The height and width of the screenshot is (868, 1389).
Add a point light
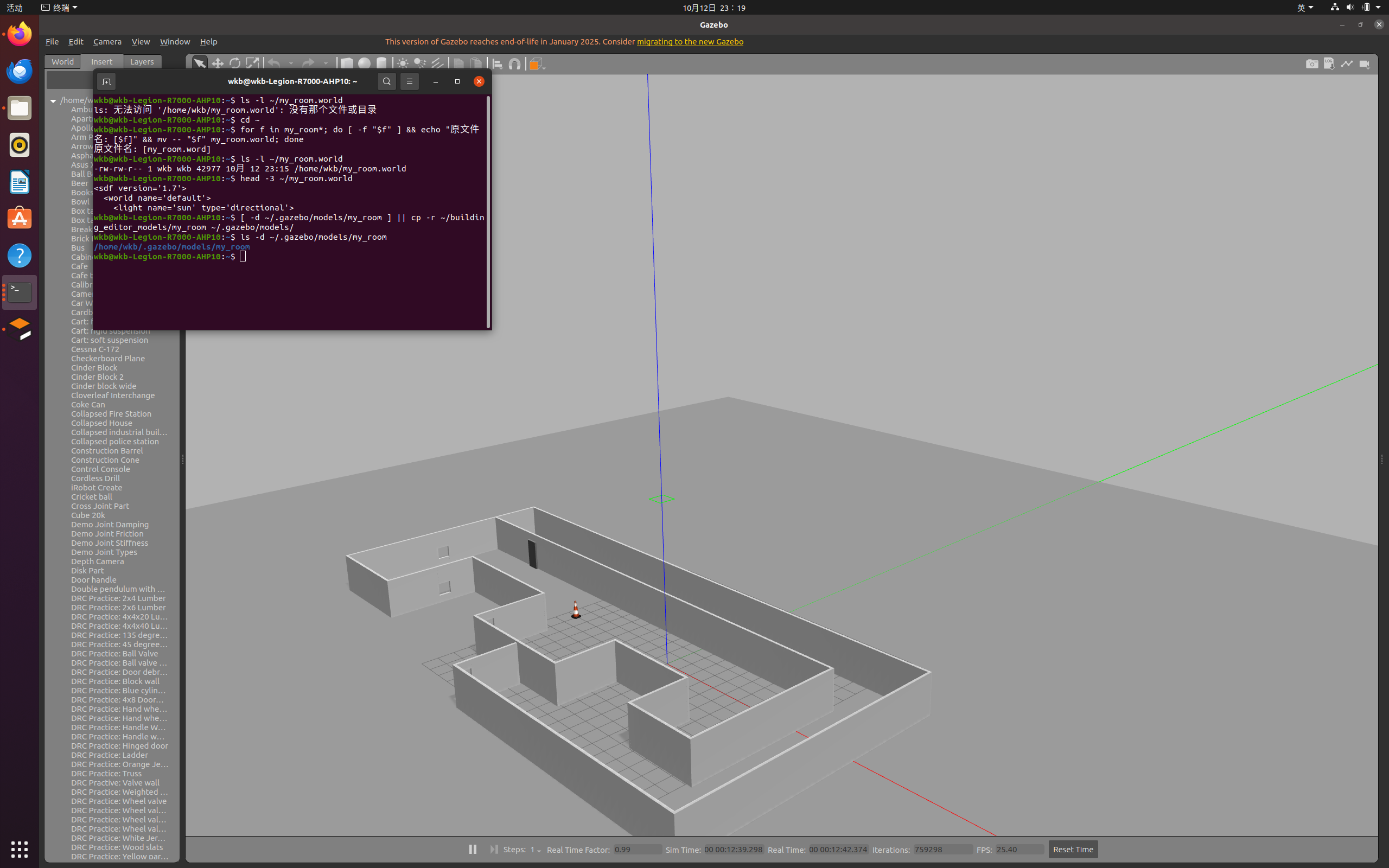pyautogui.click(x=403, y=63)
